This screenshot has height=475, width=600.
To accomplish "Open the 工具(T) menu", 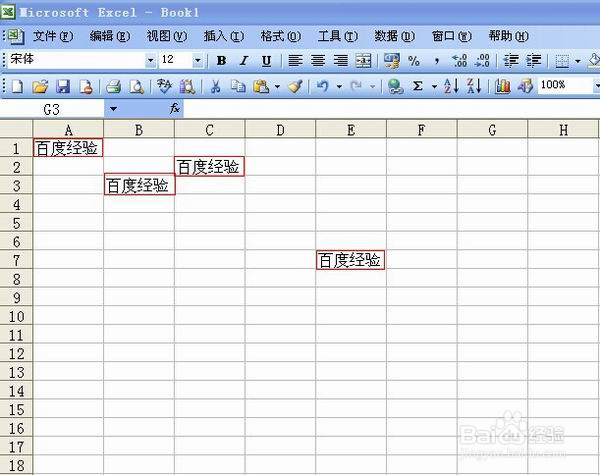I will click(338, 36).
